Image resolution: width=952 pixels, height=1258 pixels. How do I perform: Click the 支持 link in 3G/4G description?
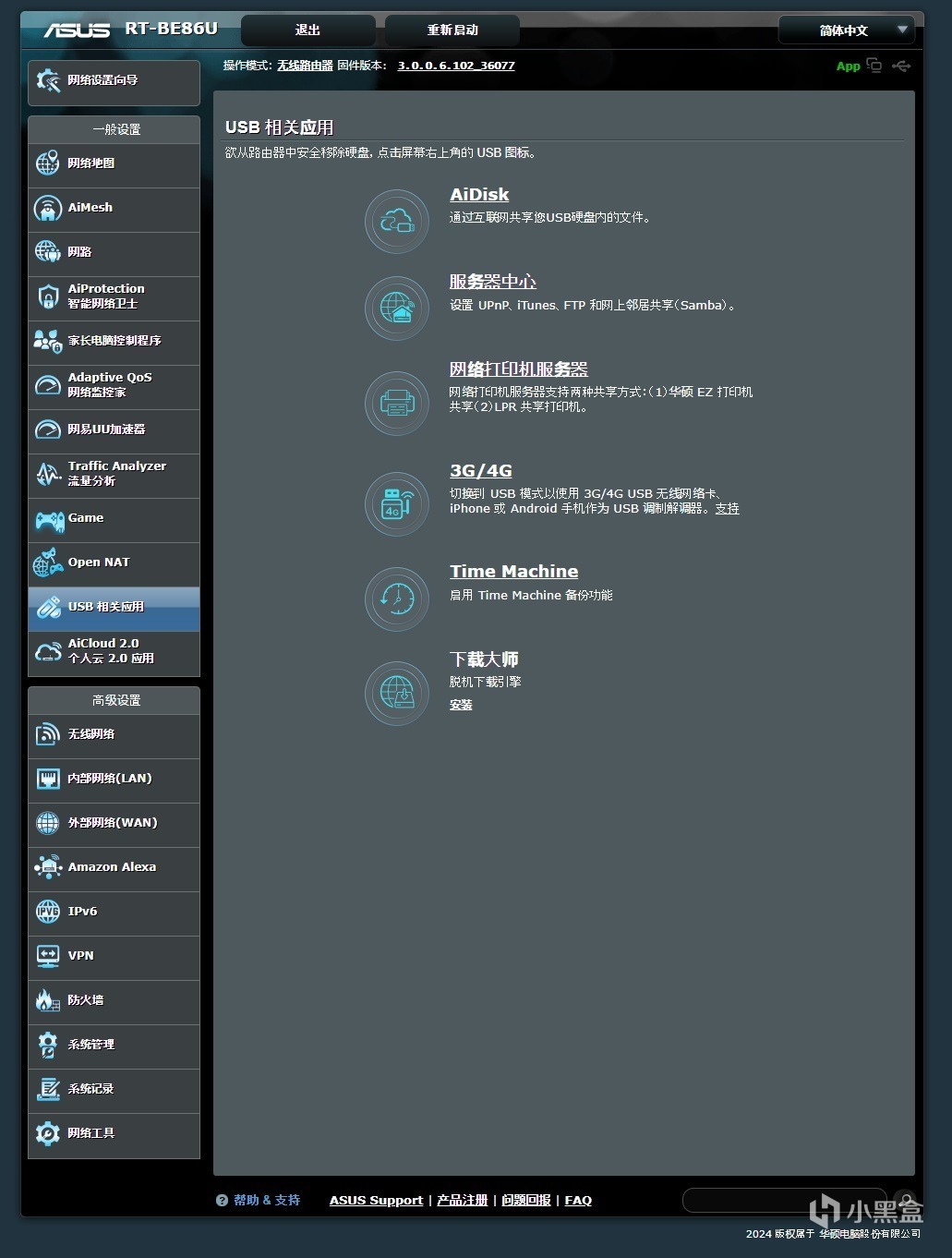point(728,509)
